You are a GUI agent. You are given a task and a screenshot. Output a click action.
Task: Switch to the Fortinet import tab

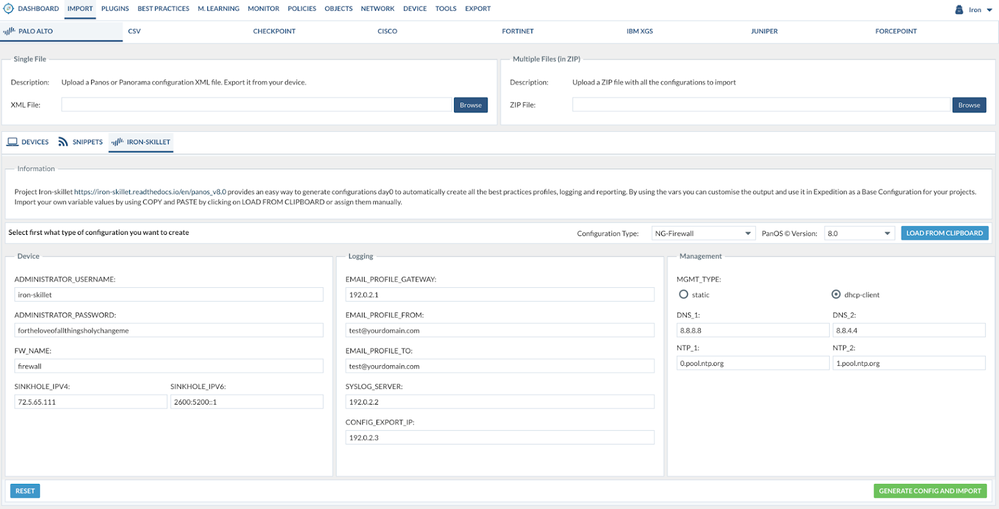(x=519, y=31)
